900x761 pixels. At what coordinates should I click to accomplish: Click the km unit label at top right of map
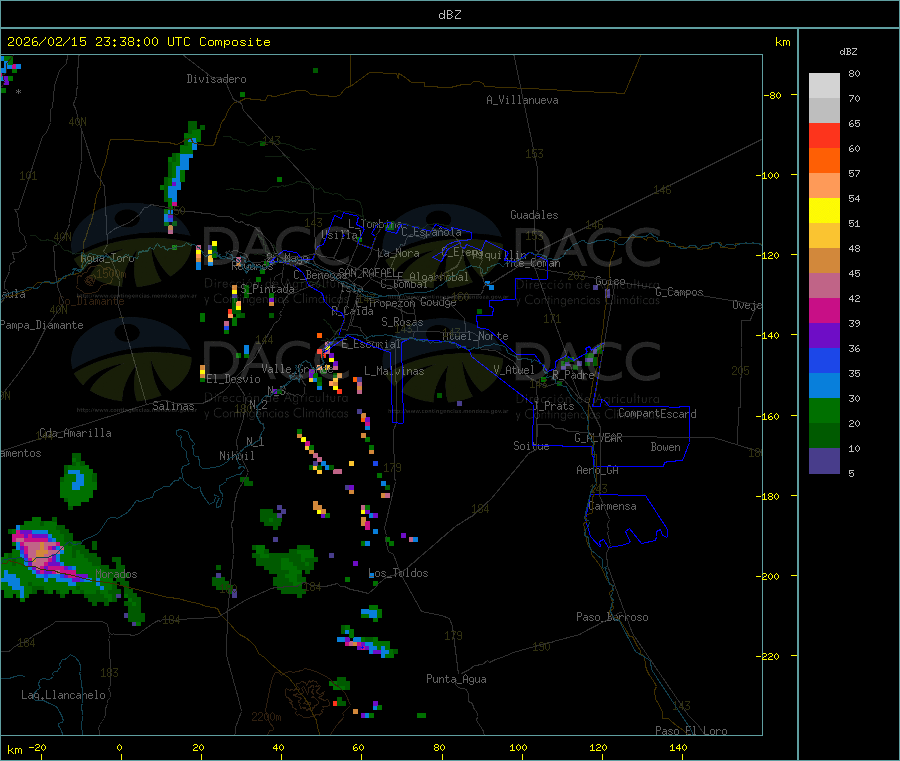point(782,42)
